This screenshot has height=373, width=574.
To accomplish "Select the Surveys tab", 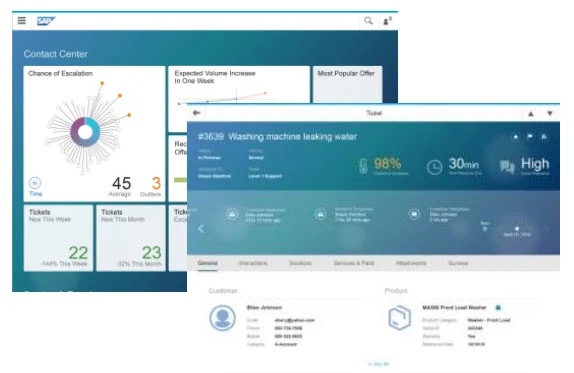I will click(458, 263).
